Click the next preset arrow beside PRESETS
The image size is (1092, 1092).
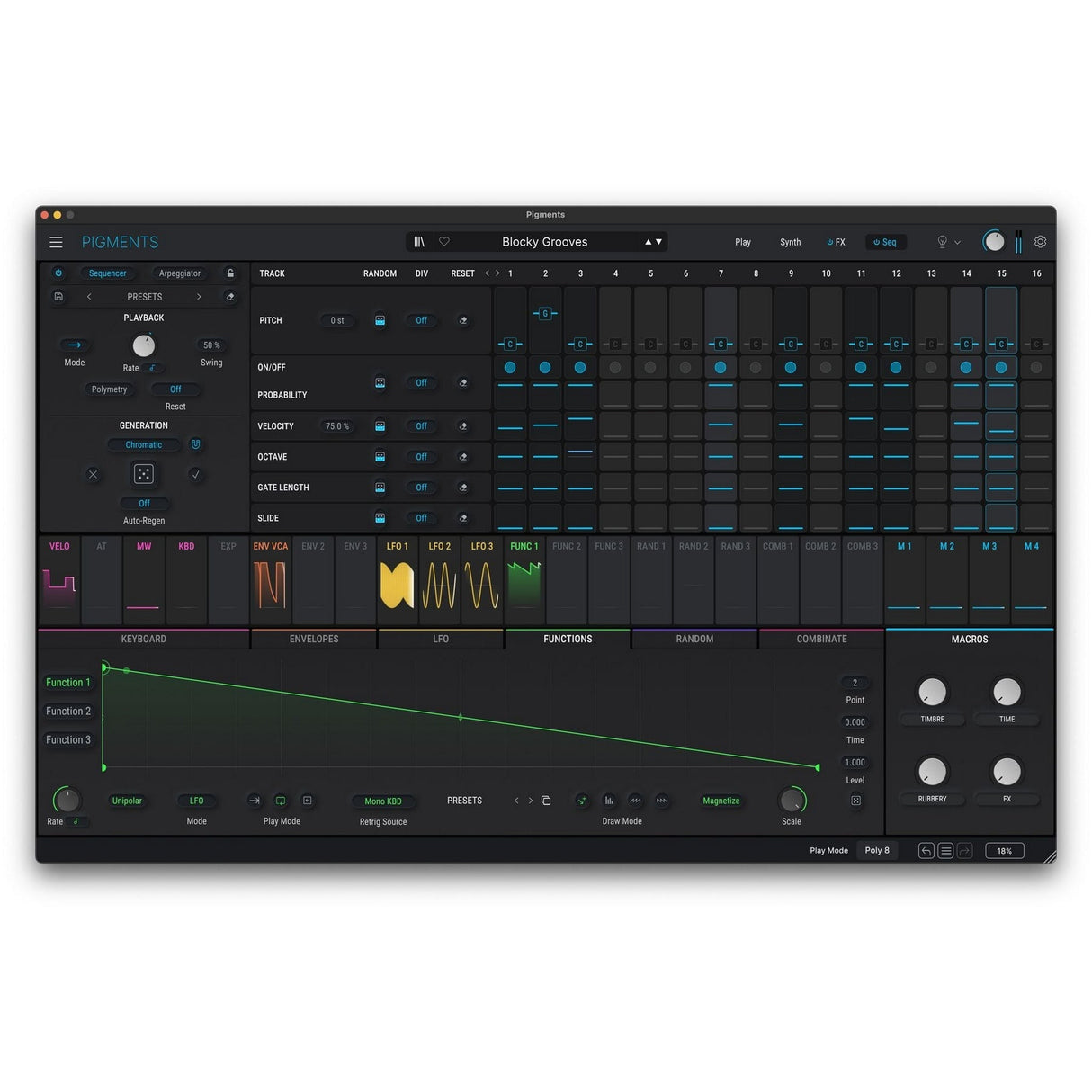pyautogui.click(x=199, y=296)
